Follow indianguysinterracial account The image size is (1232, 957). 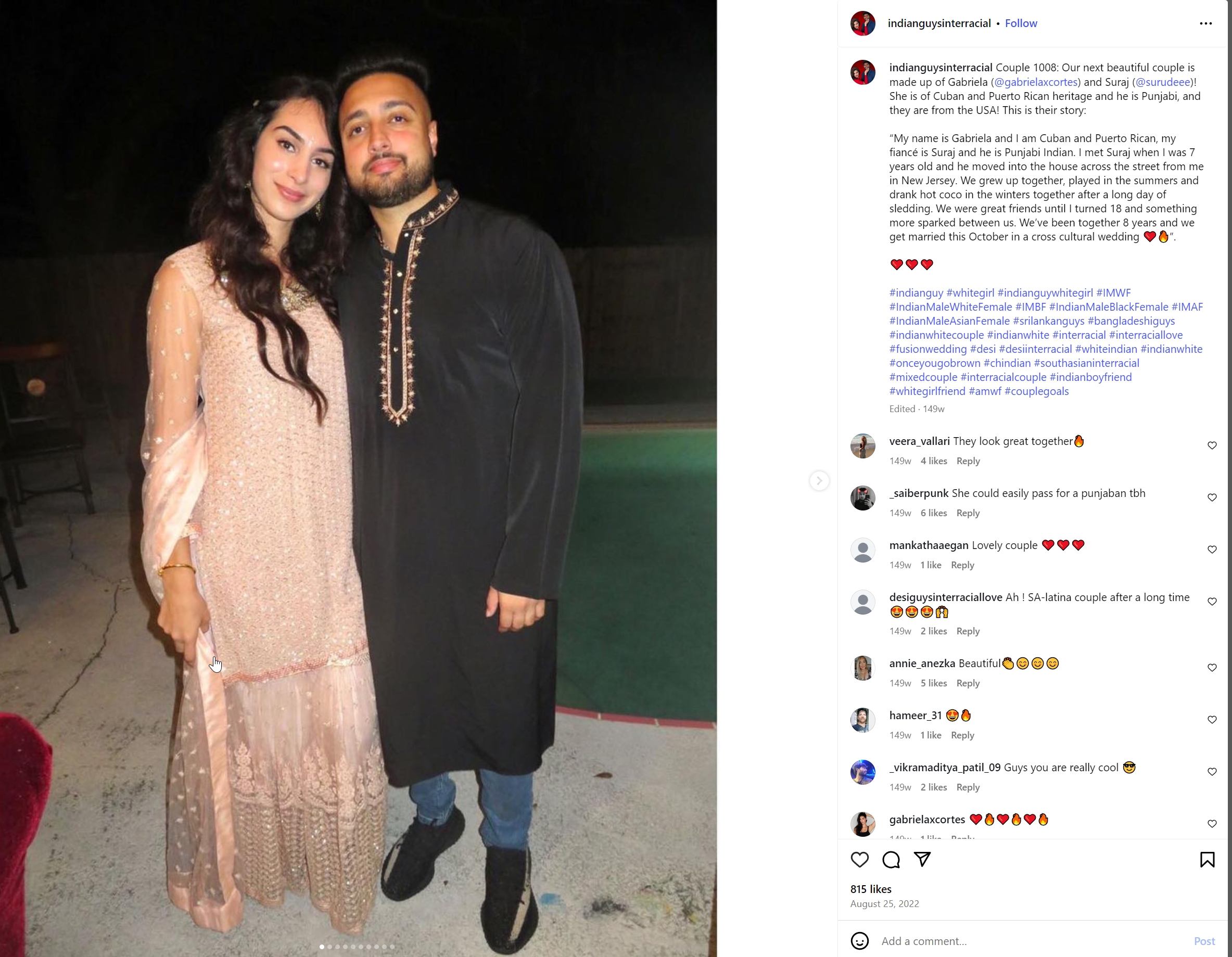pyautogui.click(x=1021, y=23)
